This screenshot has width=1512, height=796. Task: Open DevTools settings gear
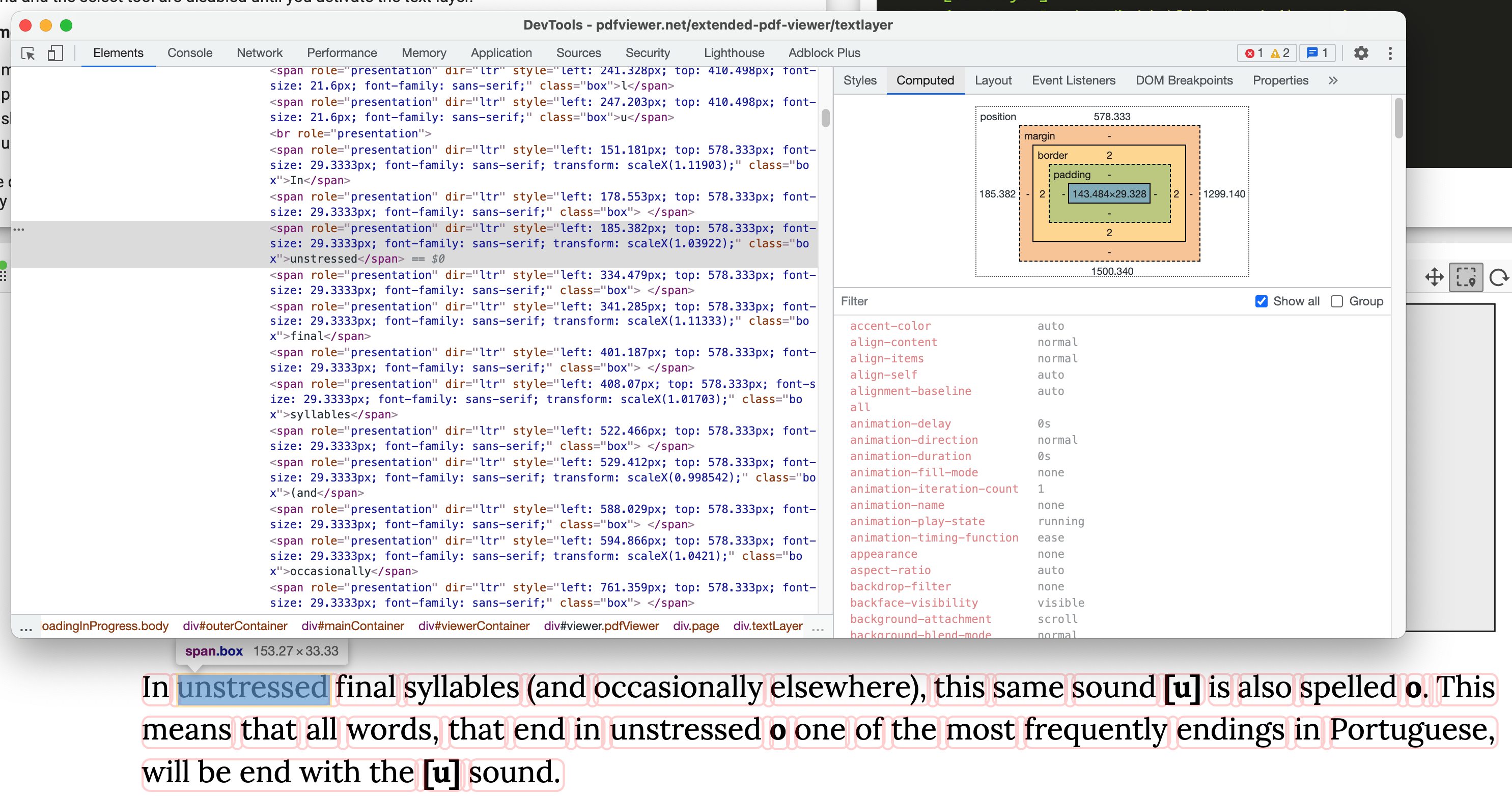(1361, 53)
